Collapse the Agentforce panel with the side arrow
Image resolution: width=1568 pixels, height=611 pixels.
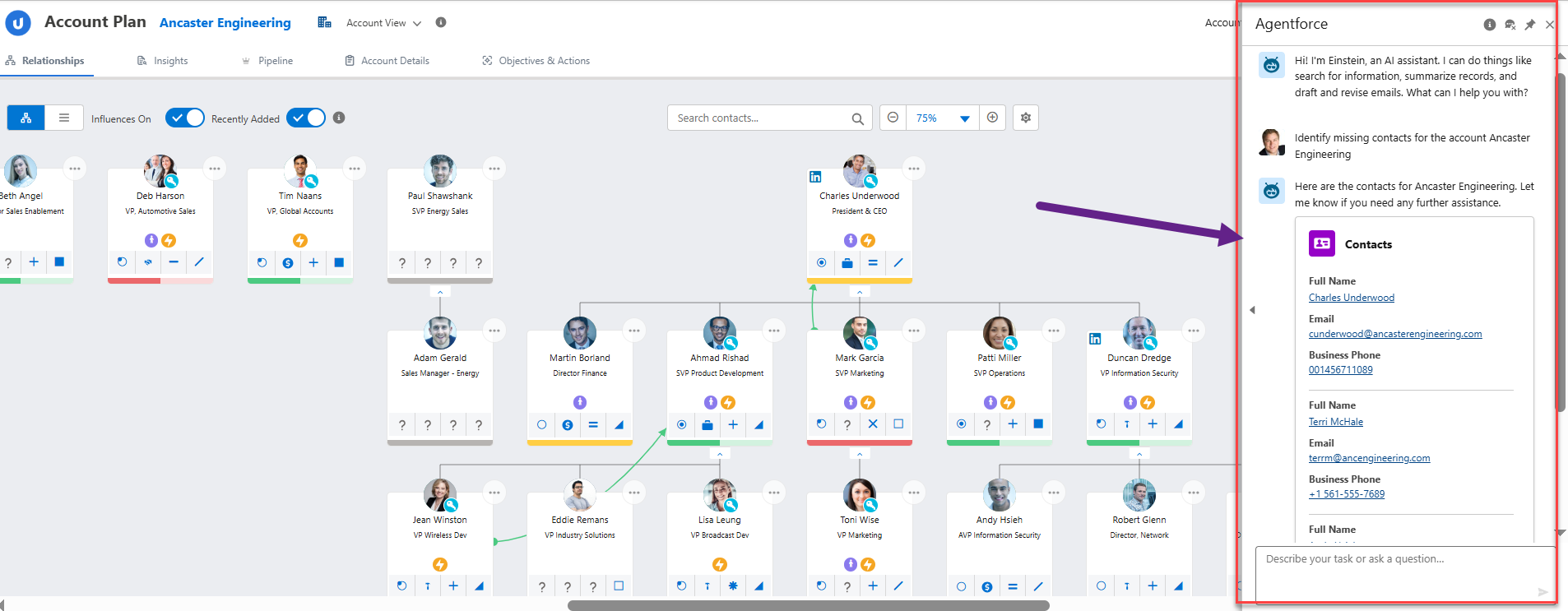coord(1252,310)
